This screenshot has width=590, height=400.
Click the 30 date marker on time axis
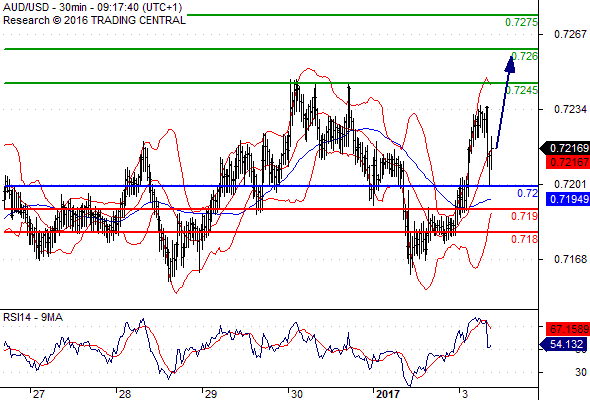(297, 394)
